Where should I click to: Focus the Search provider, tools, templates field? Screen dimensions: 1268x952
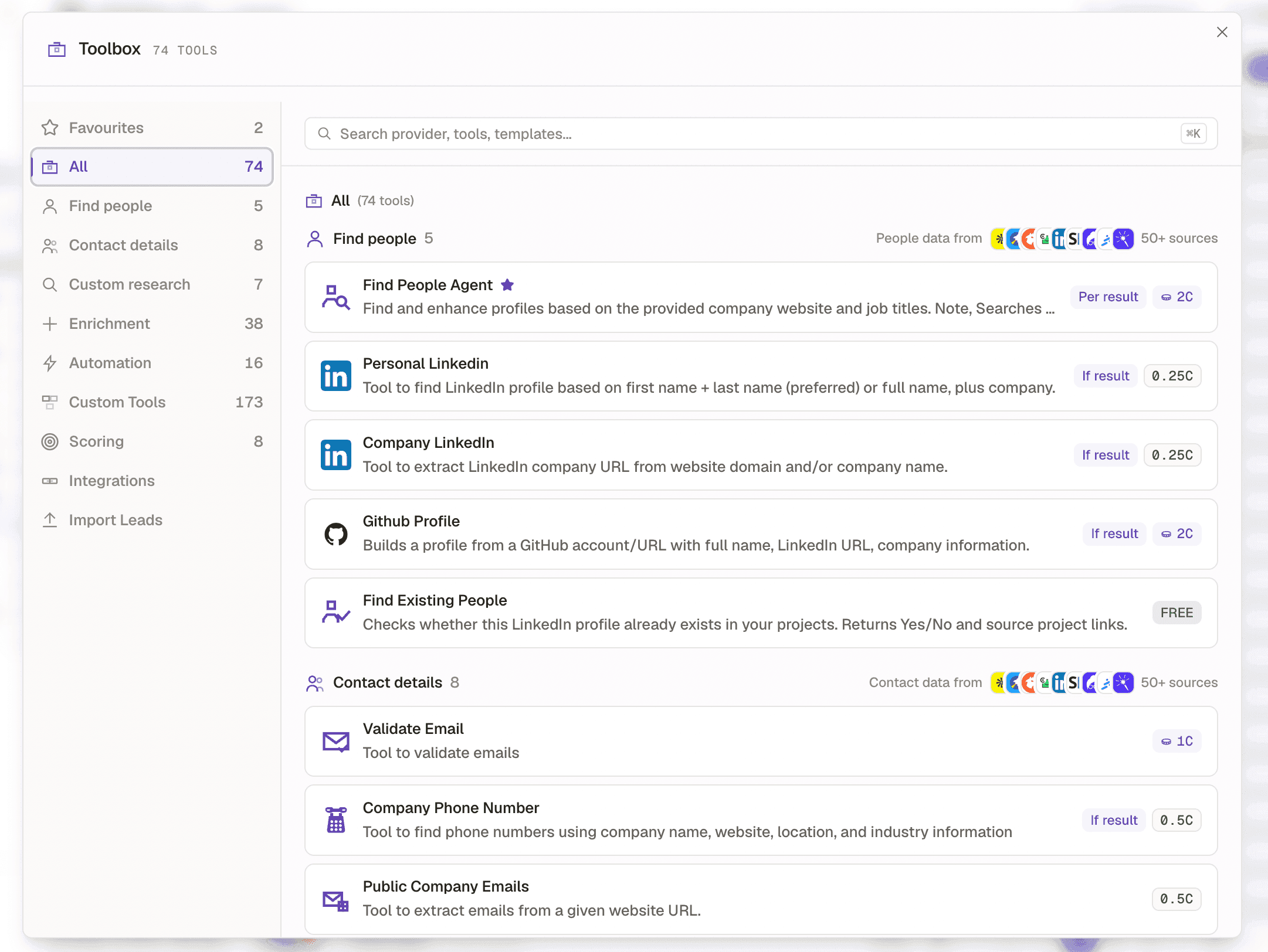click(761, 134)
